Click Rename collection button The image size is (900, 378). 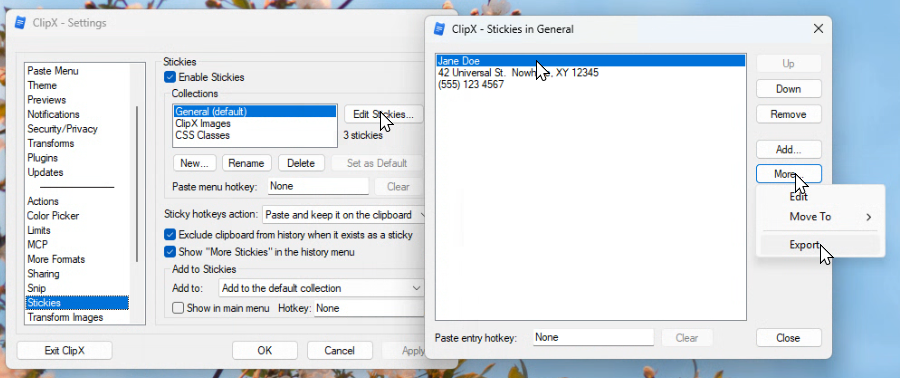(x=247, y=163)
